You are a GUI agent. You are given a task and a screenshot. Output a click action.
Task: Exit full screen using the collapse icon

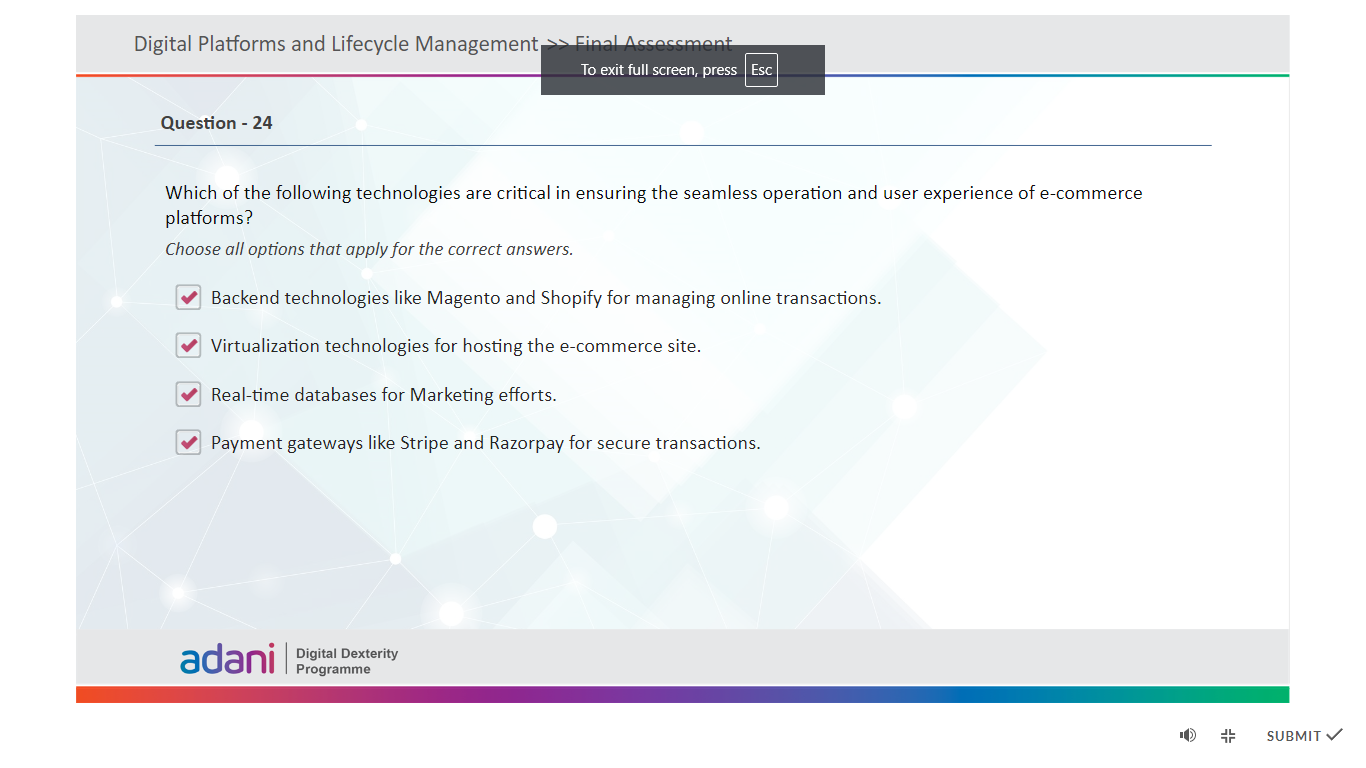(x=1228, y=735)
